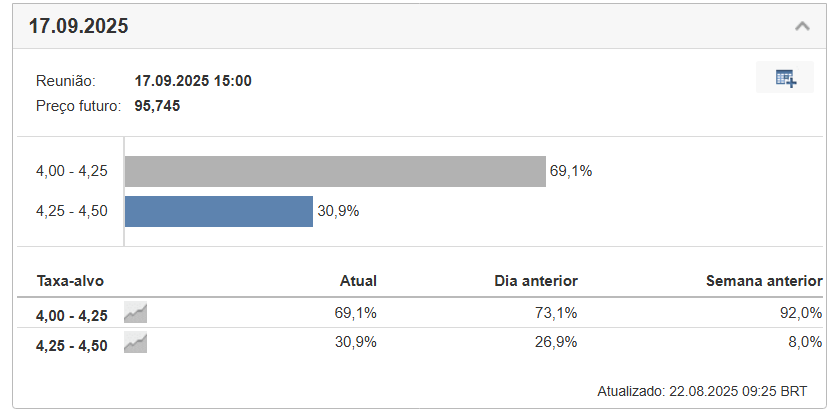Open chart icon for 4,25 - 4,50 row

(x=135, y=343)
